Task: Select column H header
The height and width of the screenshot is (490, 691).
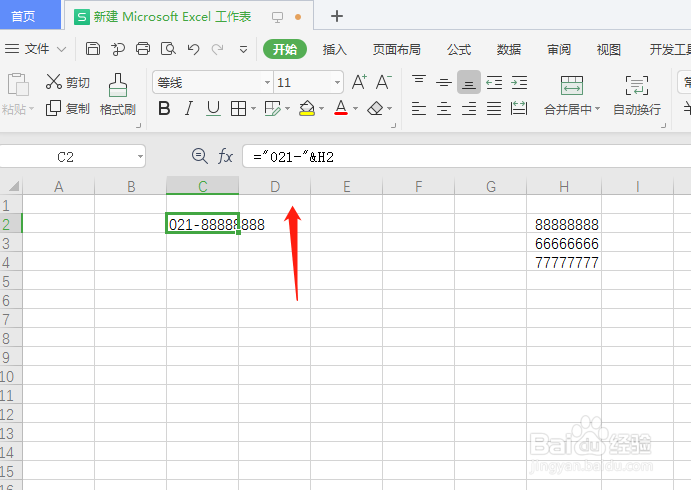Action: point(564,186)
